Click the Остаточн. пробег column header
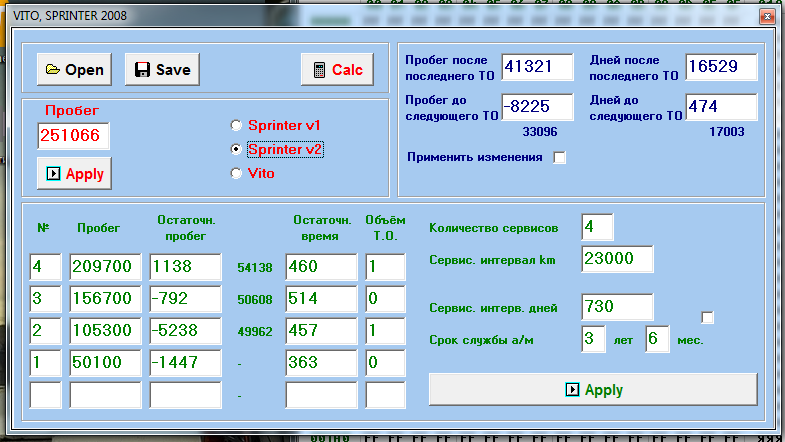The width and height of the screenshot is (785, 442). 186,228
